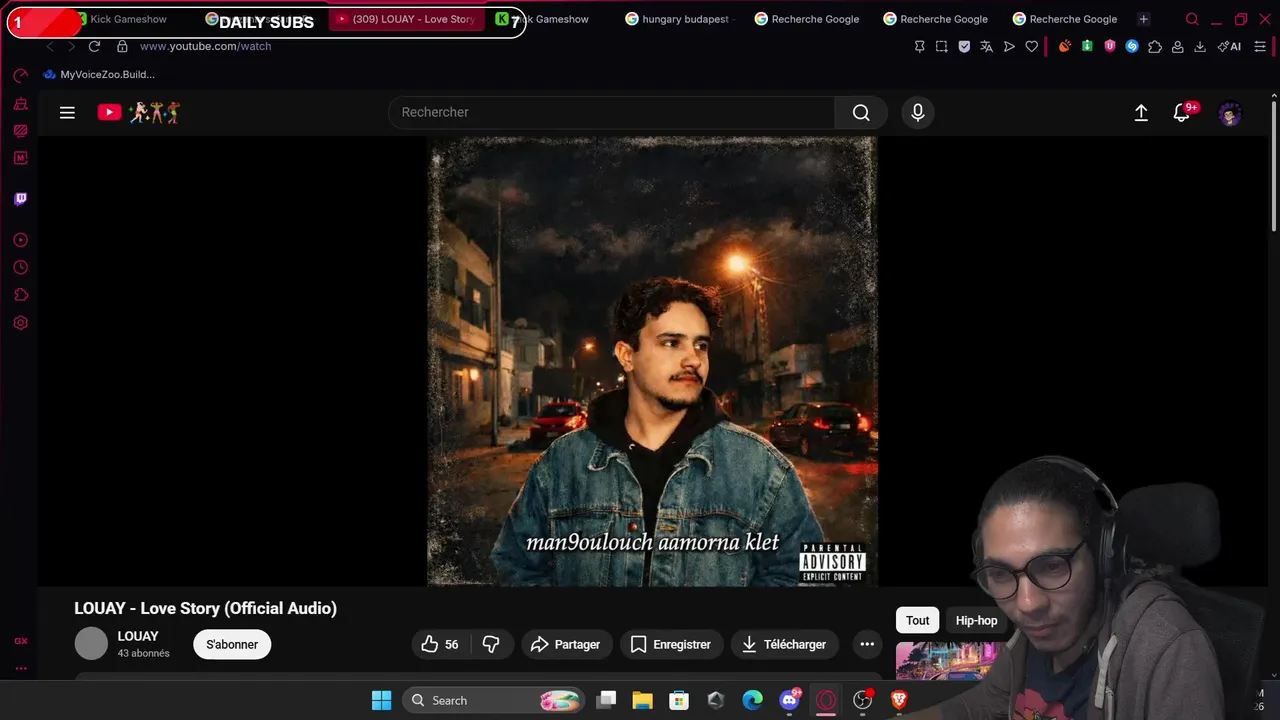
Task: Click the Télécharger download button
Action: coord(784,645)
